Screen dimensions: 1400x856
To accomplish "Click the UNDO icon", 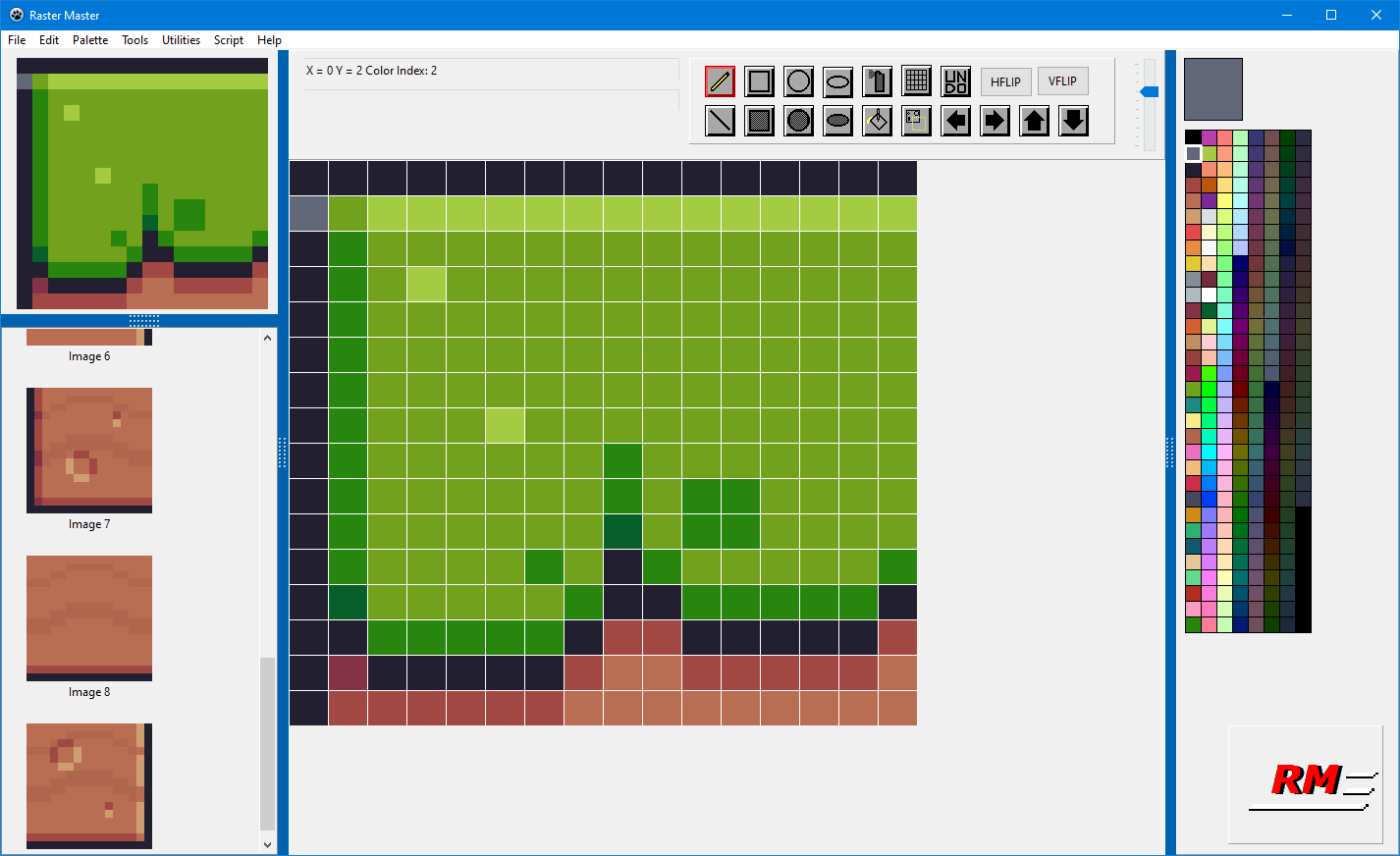I will 955,81.
